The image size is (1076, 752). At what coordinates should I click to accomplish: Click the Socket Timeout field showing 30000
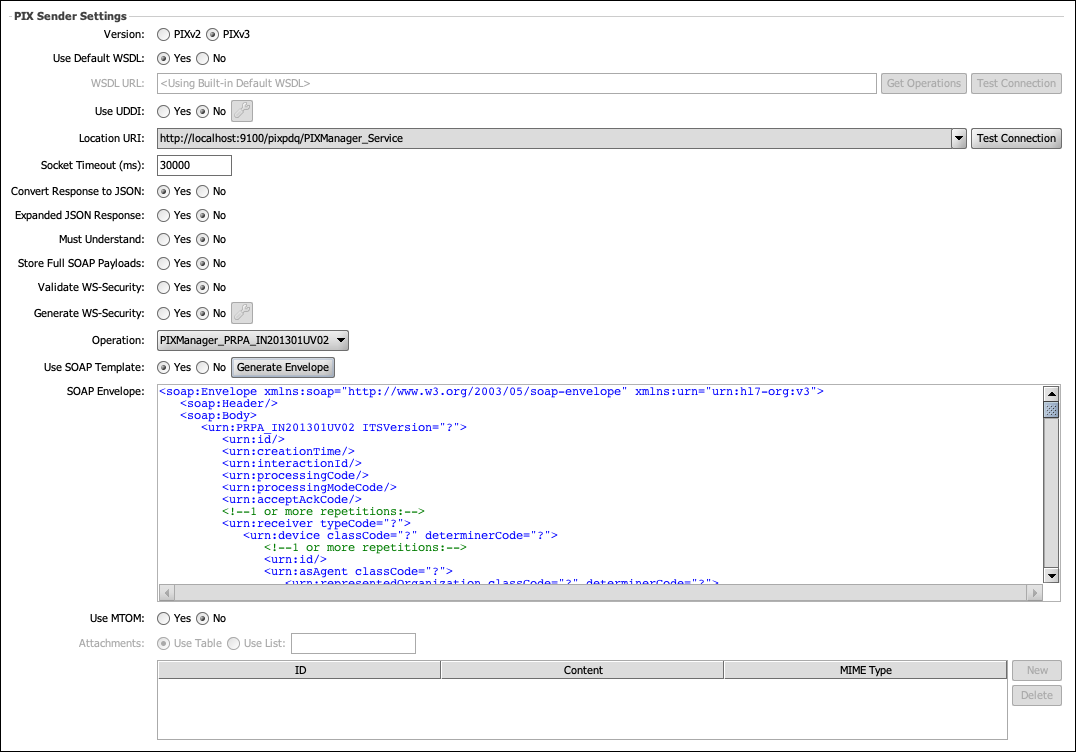[x=194, y=165]
